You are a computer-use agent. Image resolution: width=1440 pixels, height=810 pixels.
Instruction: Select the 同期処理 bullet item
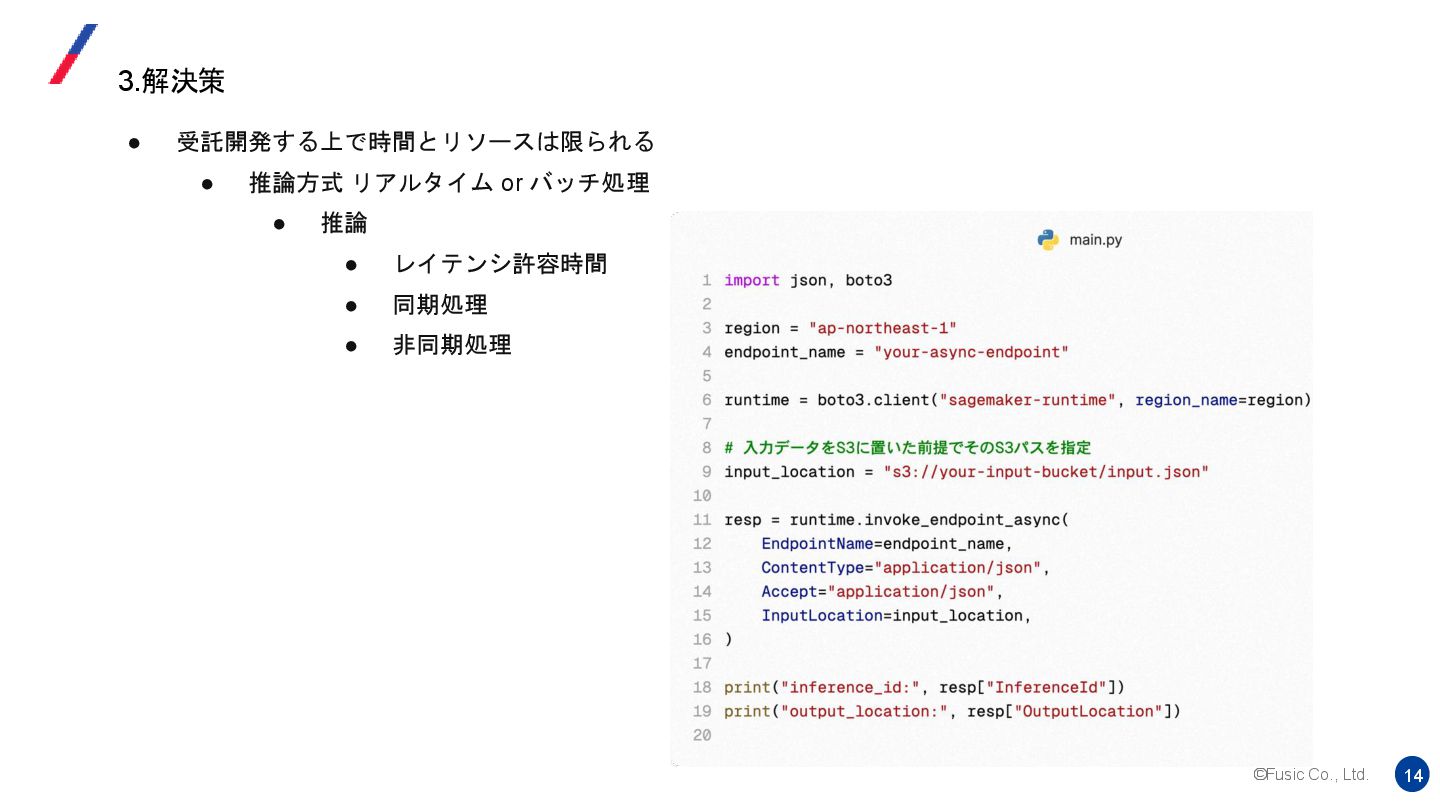click(440, 305)
